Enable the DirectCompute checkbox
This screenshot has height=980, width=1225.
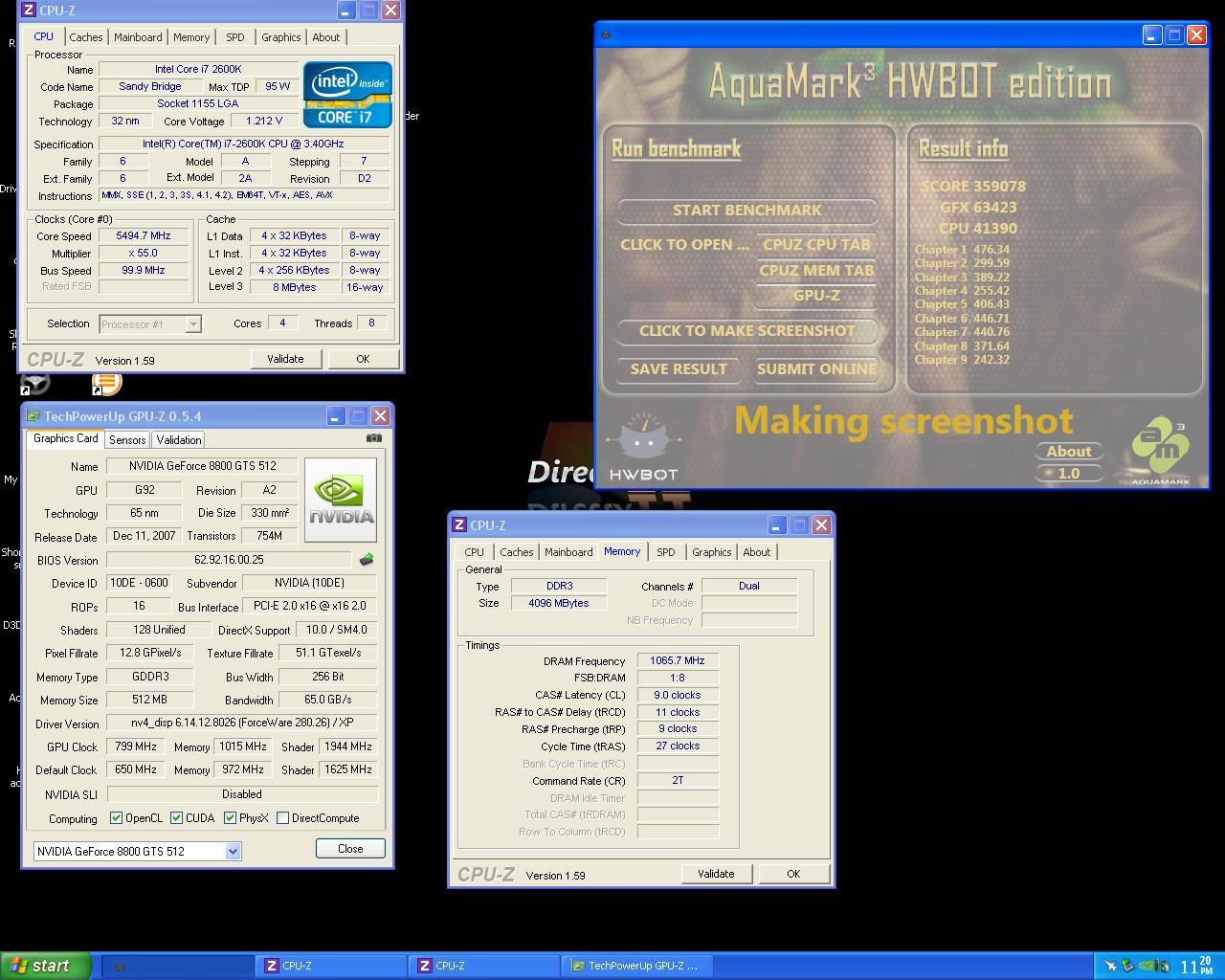tap(282, 817)
